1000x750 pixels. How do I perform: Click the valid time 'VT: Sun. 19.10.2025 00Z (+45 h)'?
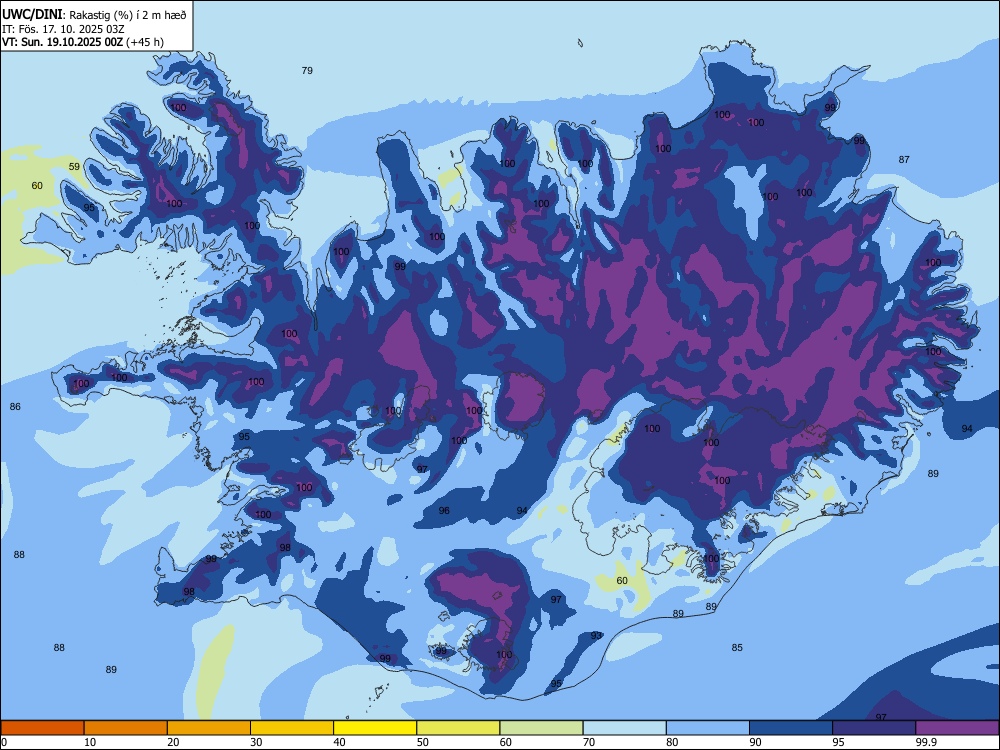click(83, 42)
